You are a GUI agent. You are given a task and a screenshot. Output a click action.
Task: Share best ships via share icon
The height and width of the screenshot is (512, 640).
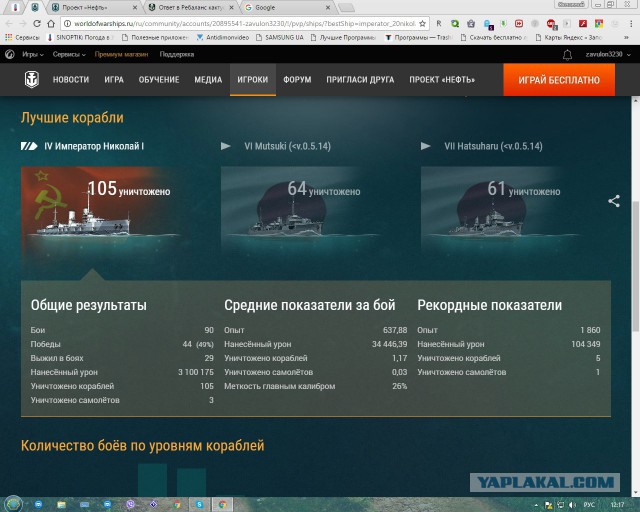point(614,200)
